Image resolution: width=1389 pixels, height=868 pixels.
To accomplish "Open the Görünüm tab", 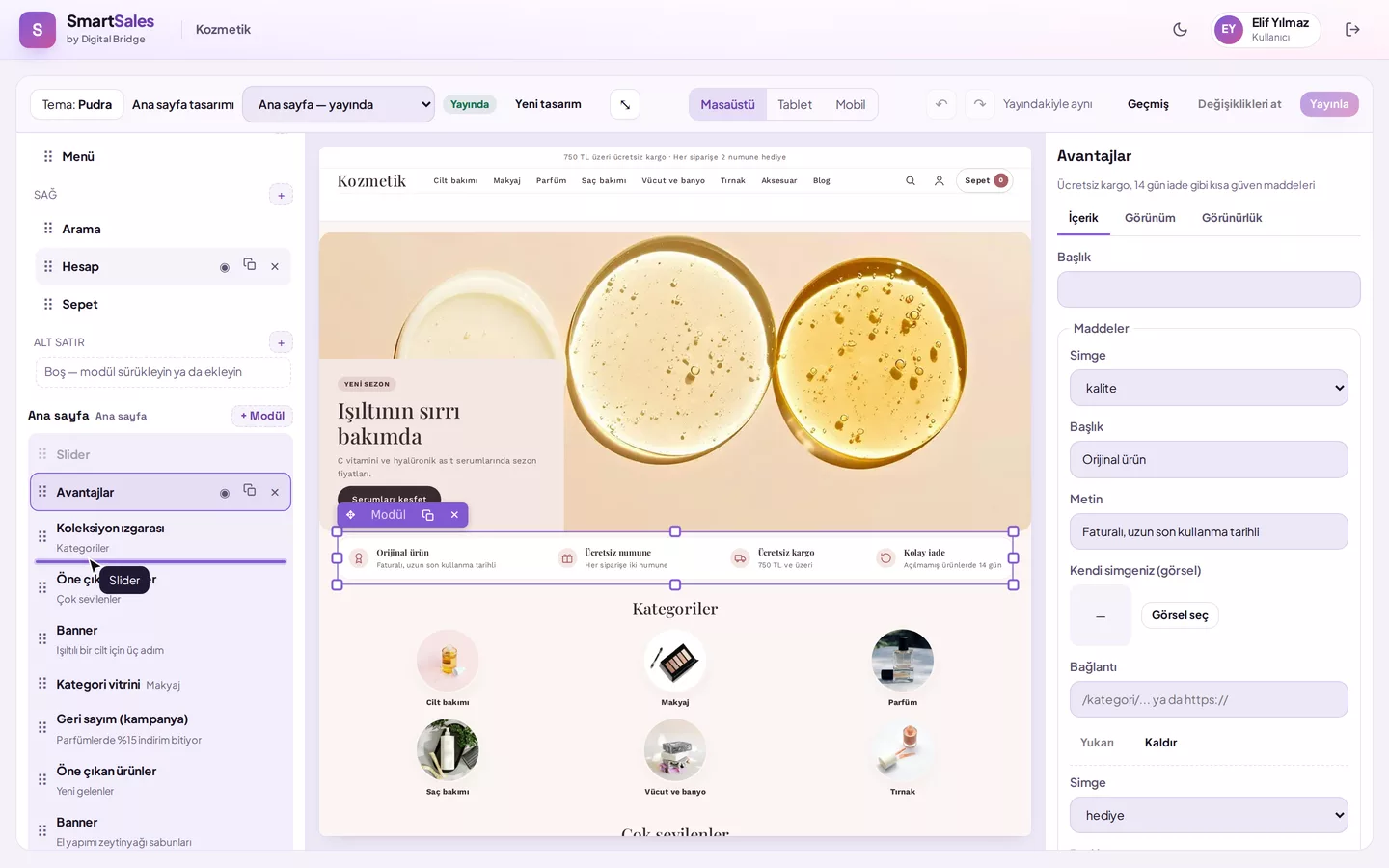I will tap(1150, 218).
